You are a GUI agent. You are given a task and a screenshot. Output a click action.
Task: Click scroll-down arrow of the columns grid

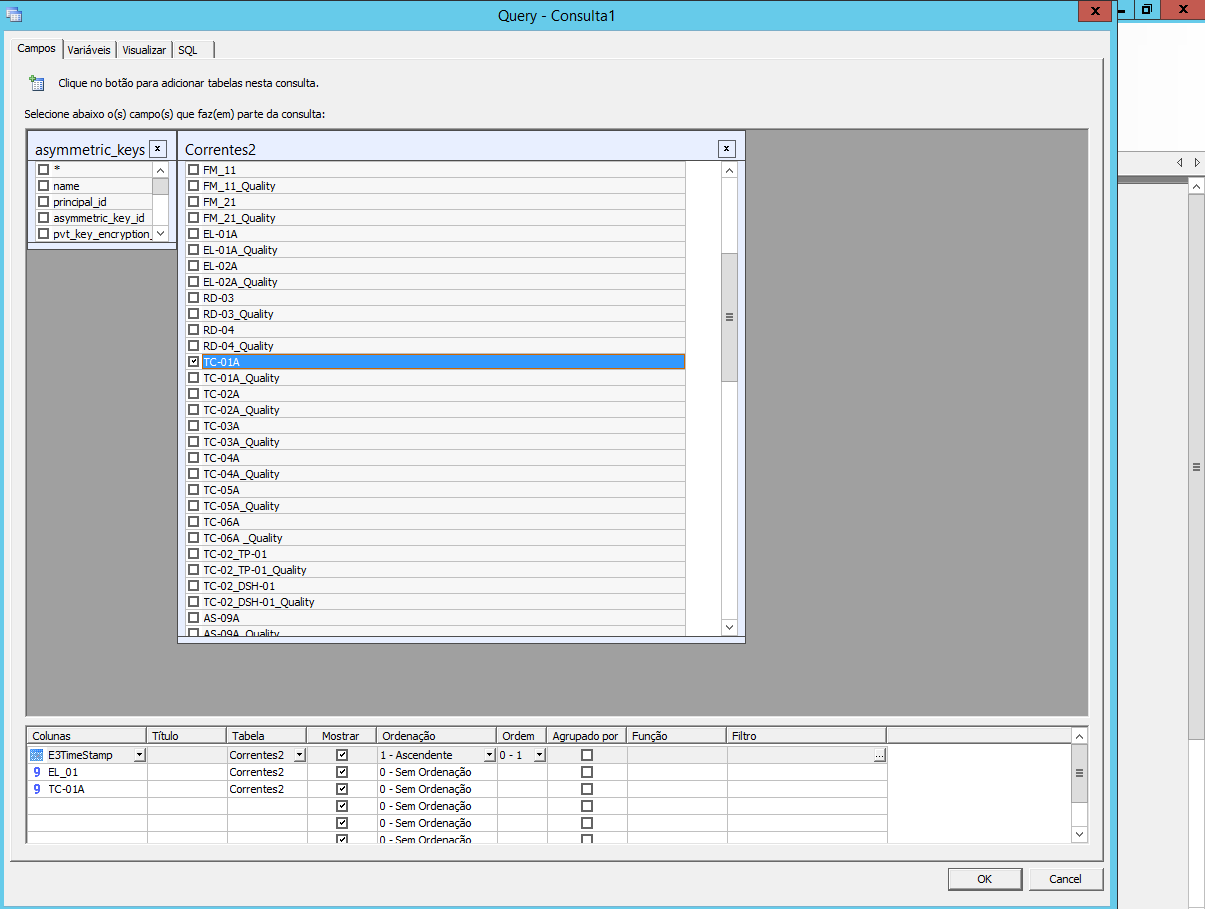[1079, 833]
